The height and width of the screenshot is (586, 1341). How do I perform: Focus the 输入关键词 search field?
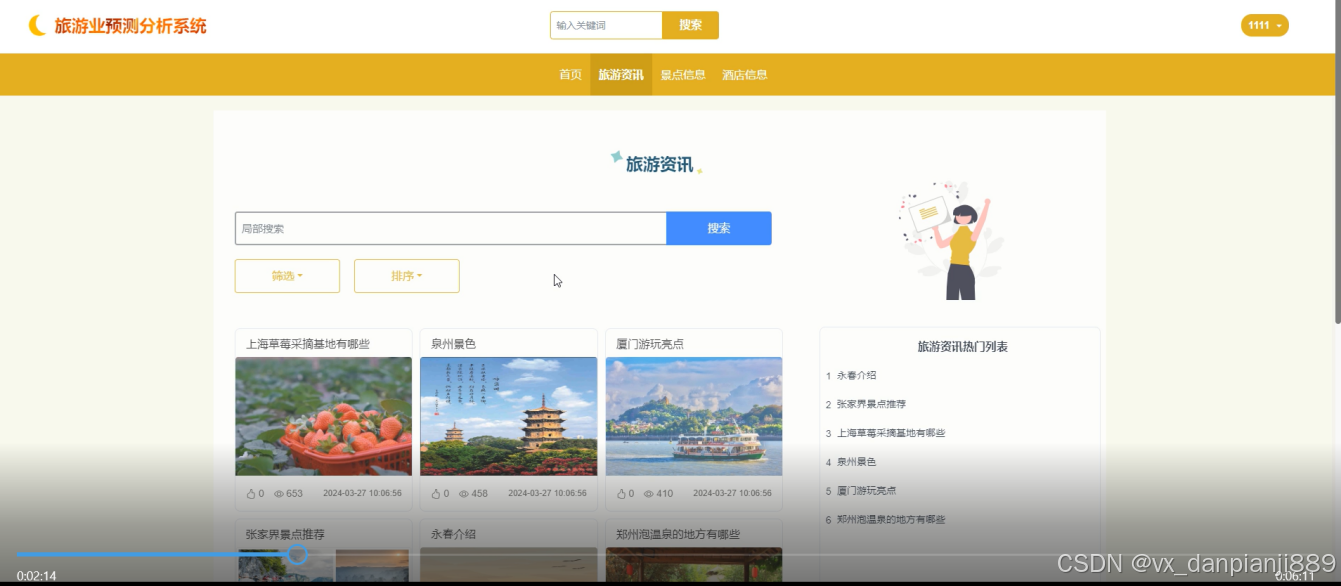click(x=606, y=25)
